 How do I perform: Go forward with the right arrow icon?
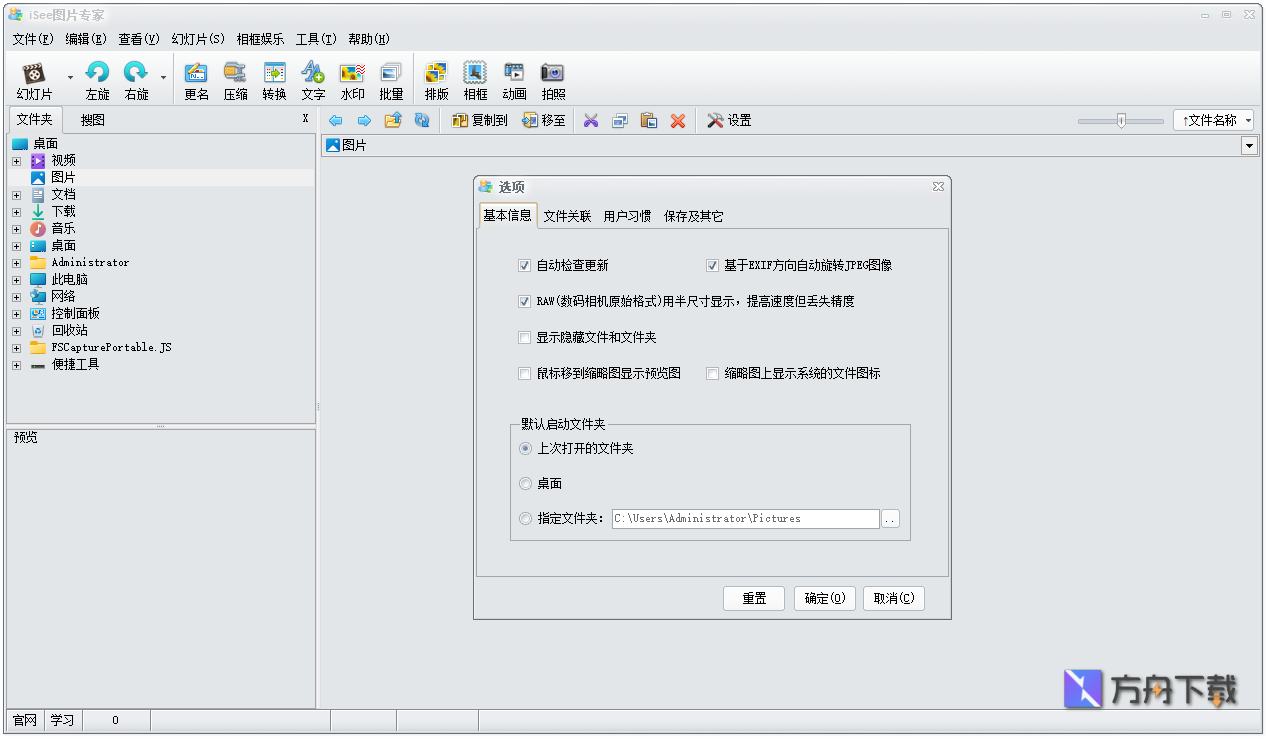coord(364,120)
